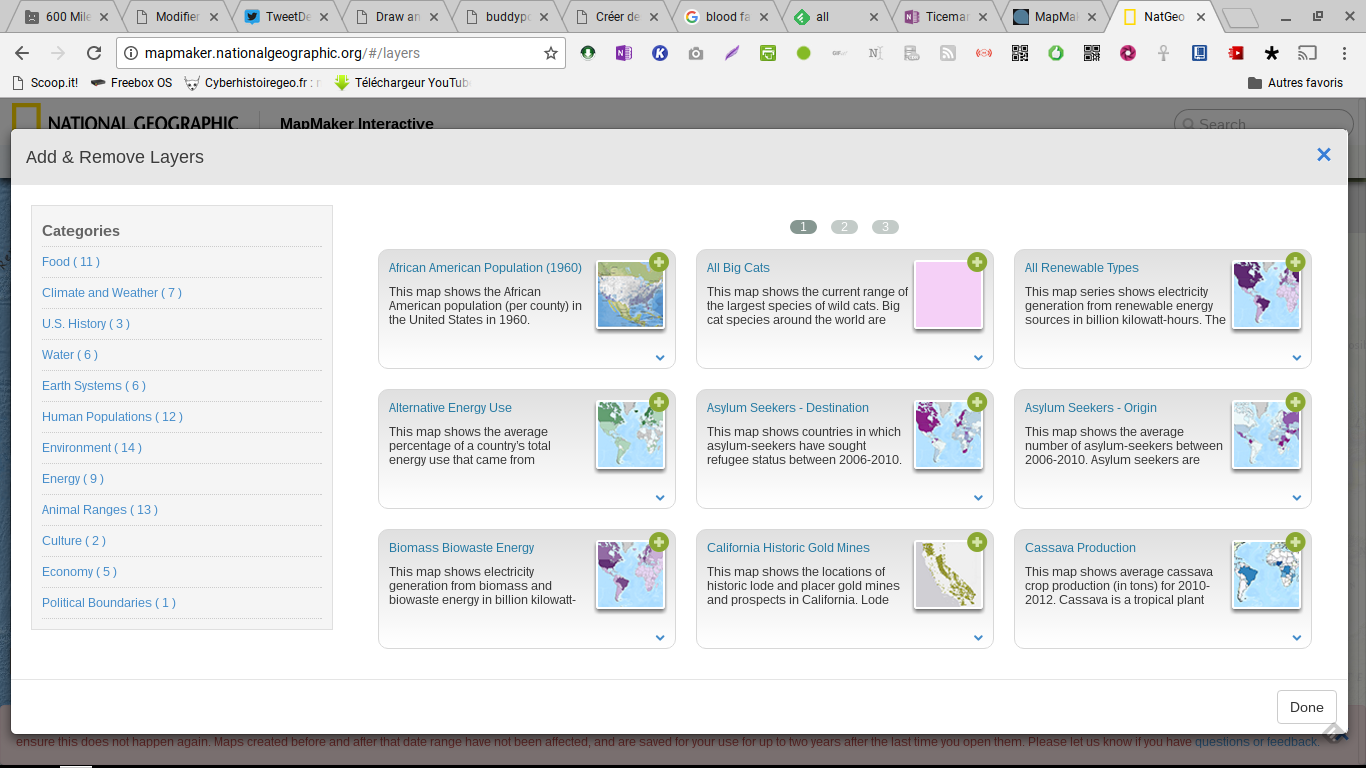The height and width of the screenshot is (768, 1366).
Task: Expand the All Big Cats description
Action: click(978, 358)
